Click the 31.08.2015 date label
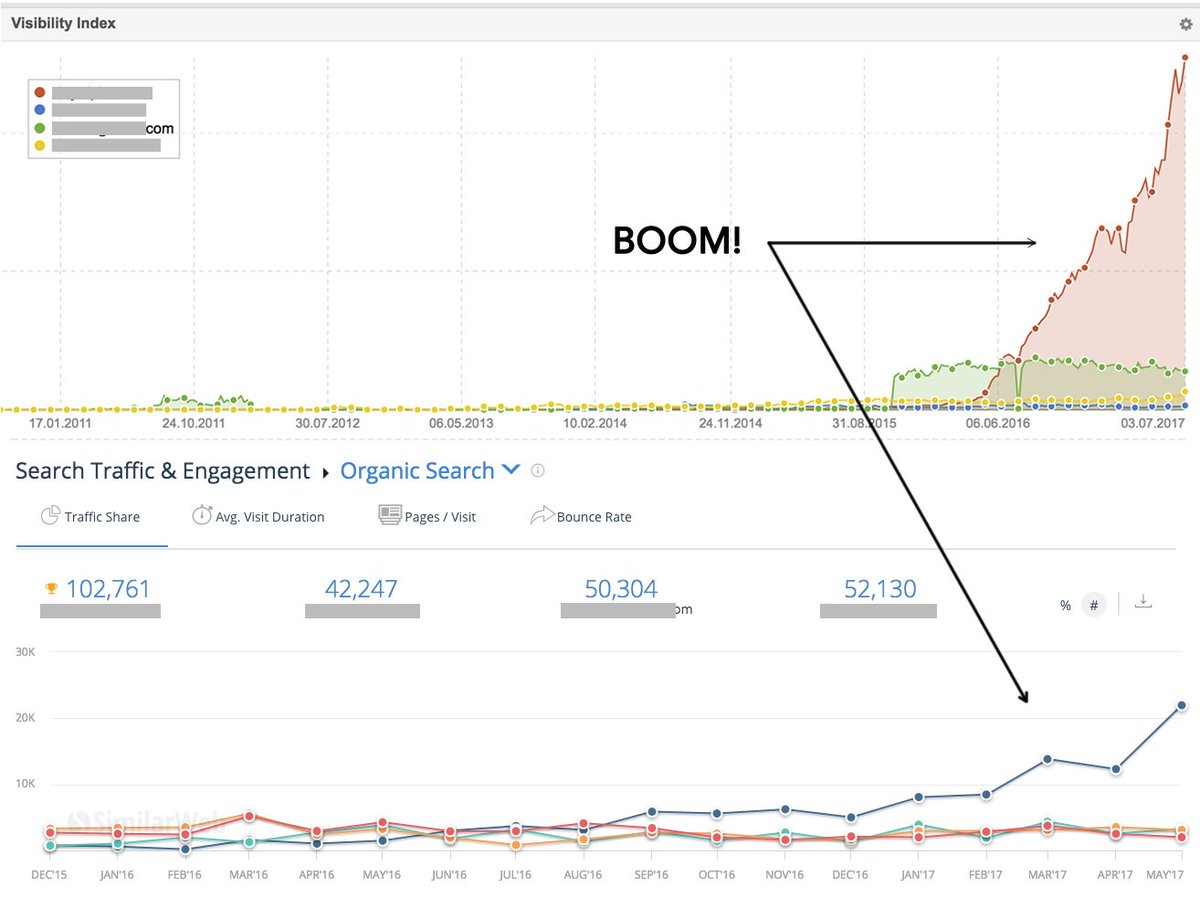The image size is (1200, 897). [863, 424]
